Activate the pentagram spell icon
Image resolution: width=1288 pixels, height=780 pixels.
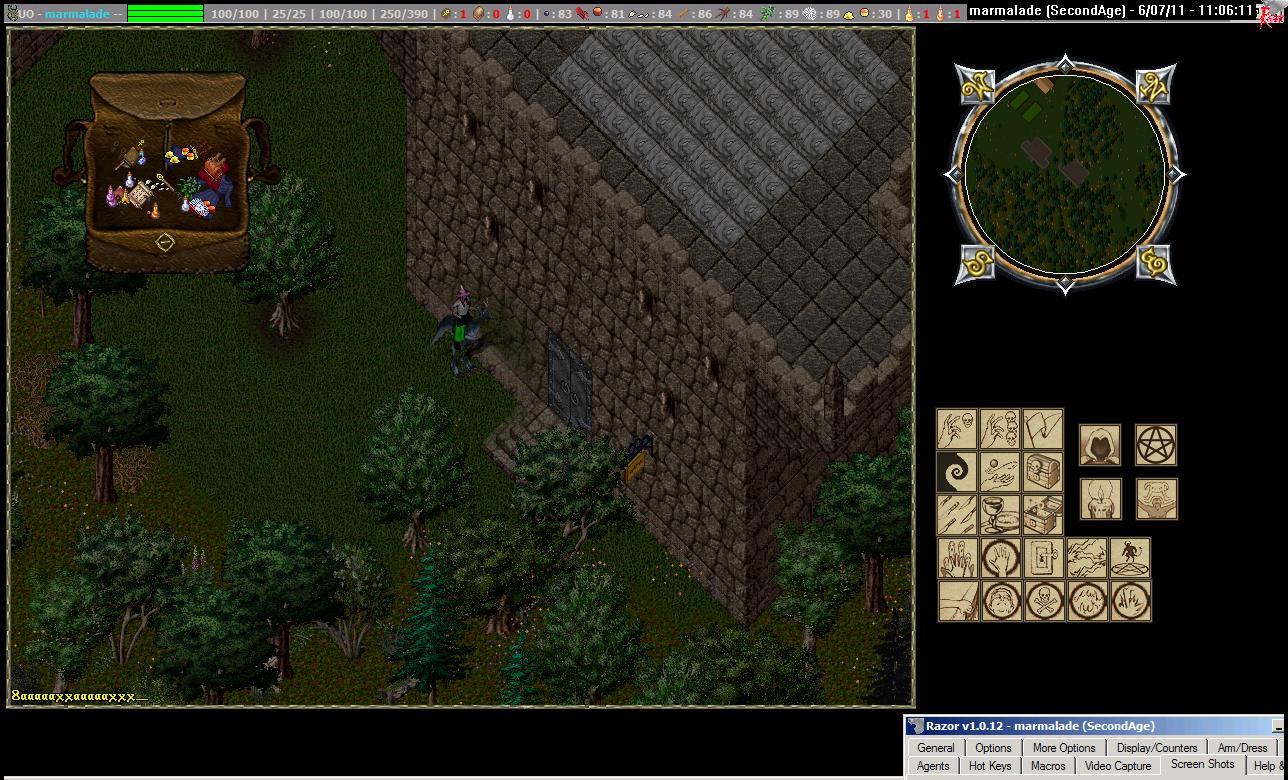click(x=1155, y=445)
